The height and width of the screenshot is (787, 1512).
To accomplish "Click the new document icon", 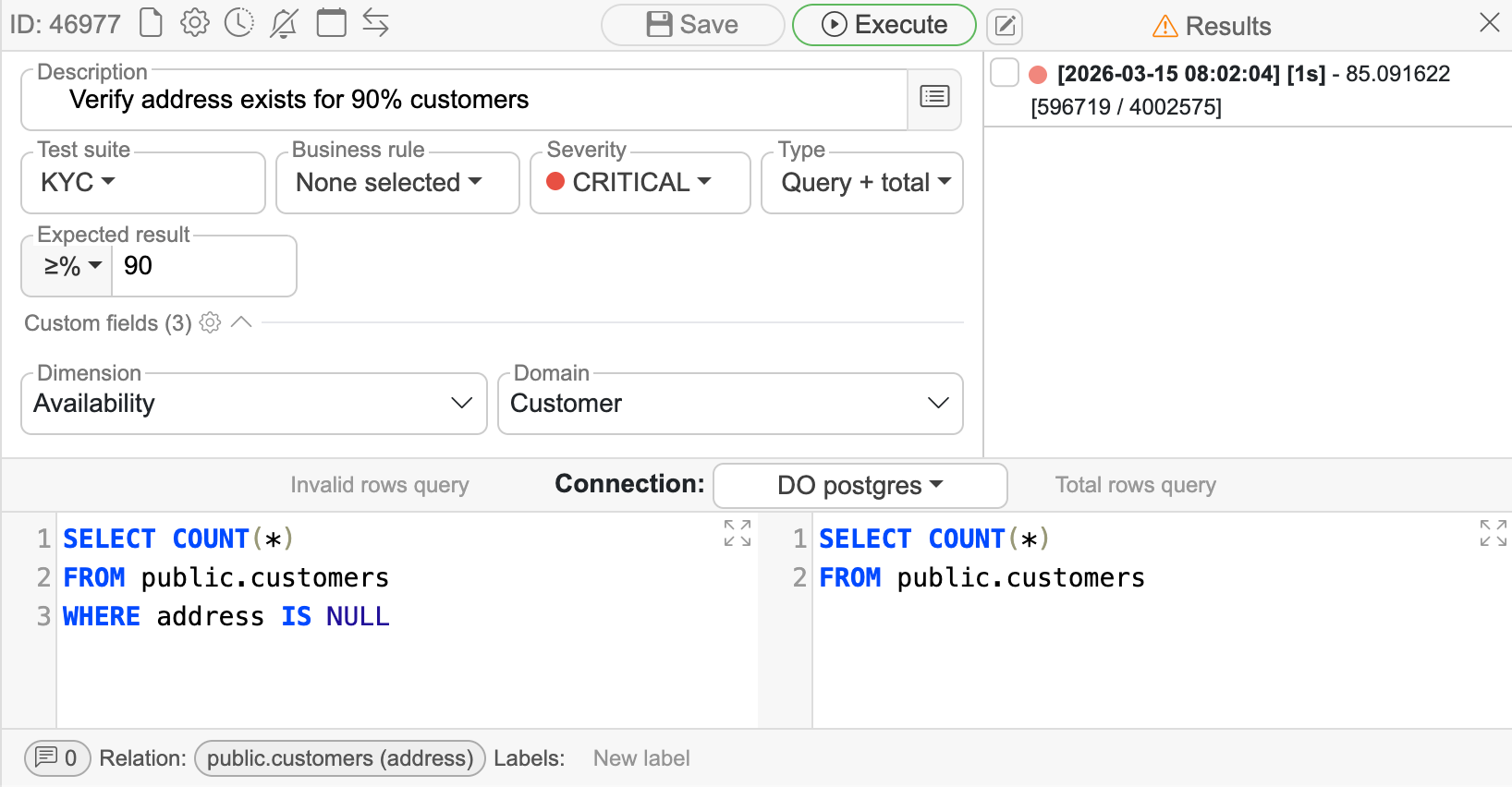I will coord(151,23).
